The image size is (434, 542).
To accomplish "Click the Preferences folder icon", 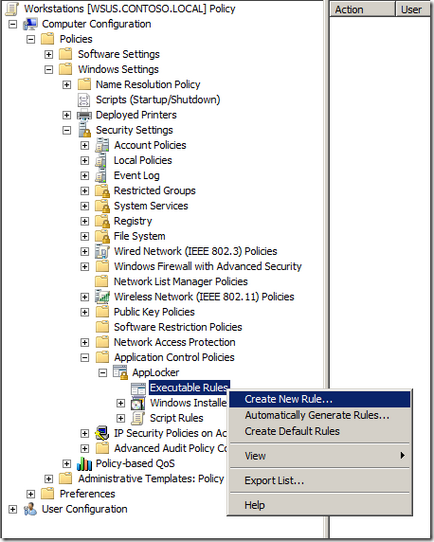I will 48,494.
